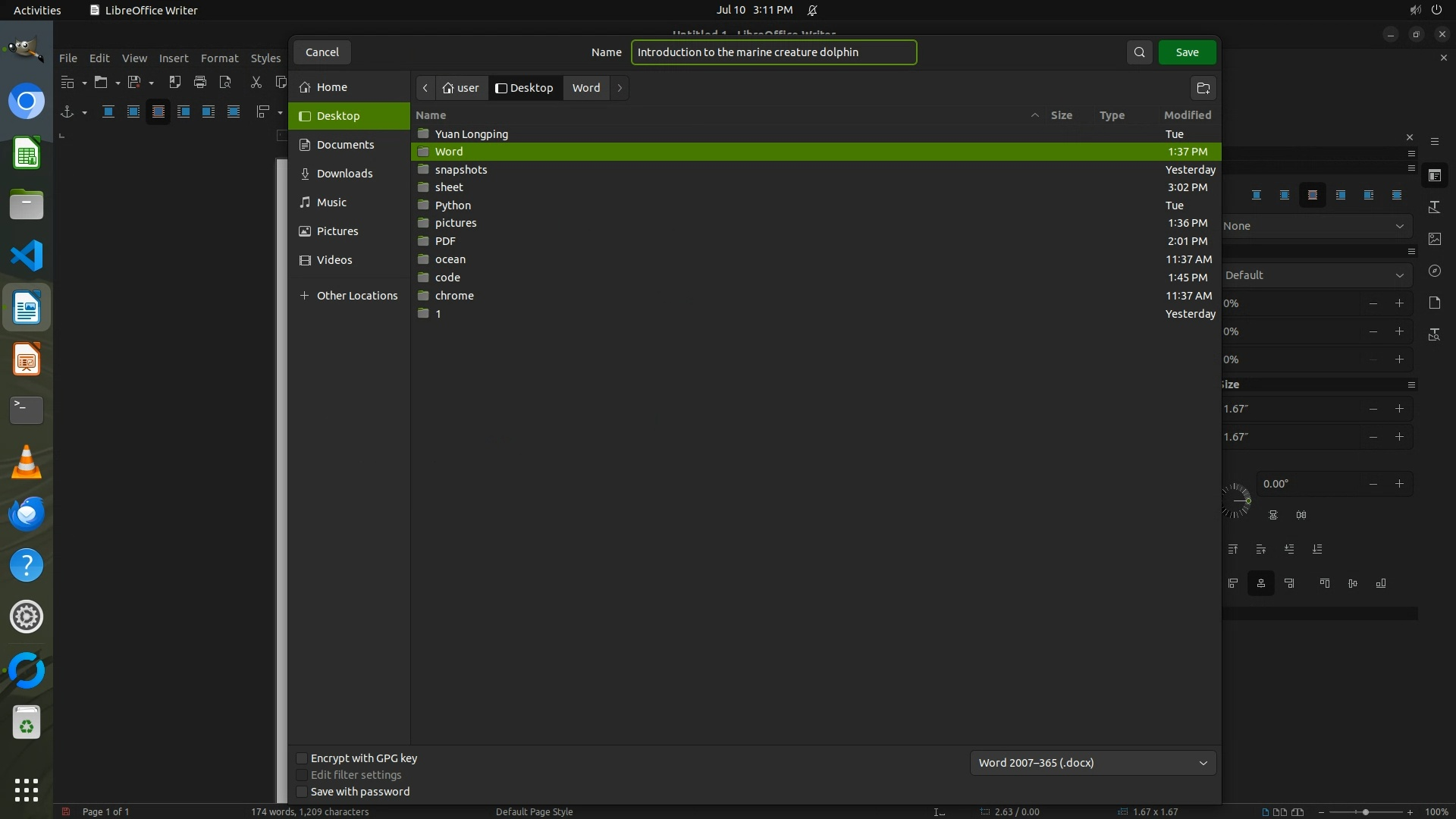The height and width of the screenshot is (819, 1456).
Task: Open file type dropdown Word 2007-365
Action: (x=1092, y=763)
